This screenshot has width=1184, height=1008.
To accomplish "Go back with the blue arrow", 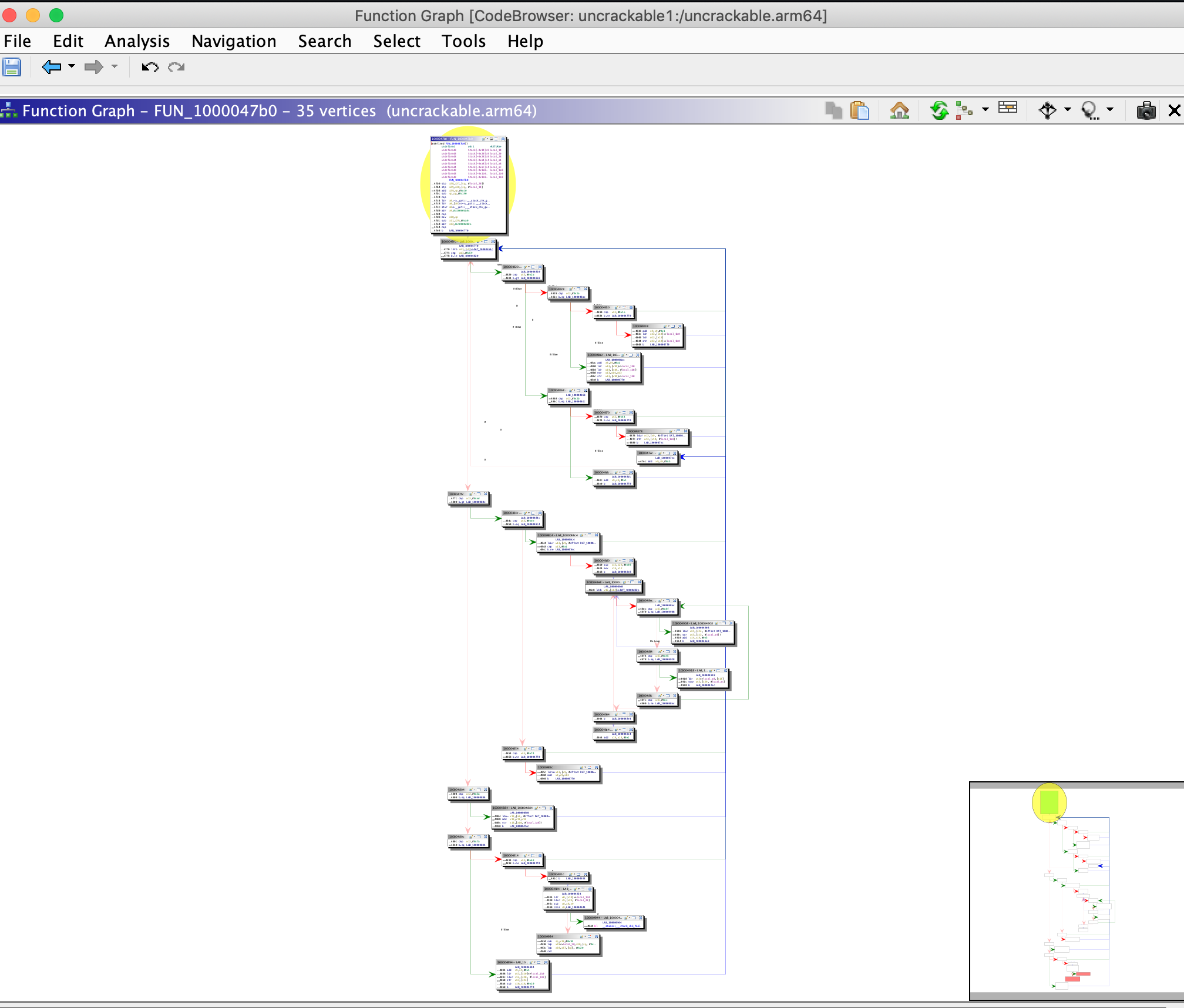I will point(52,67).
